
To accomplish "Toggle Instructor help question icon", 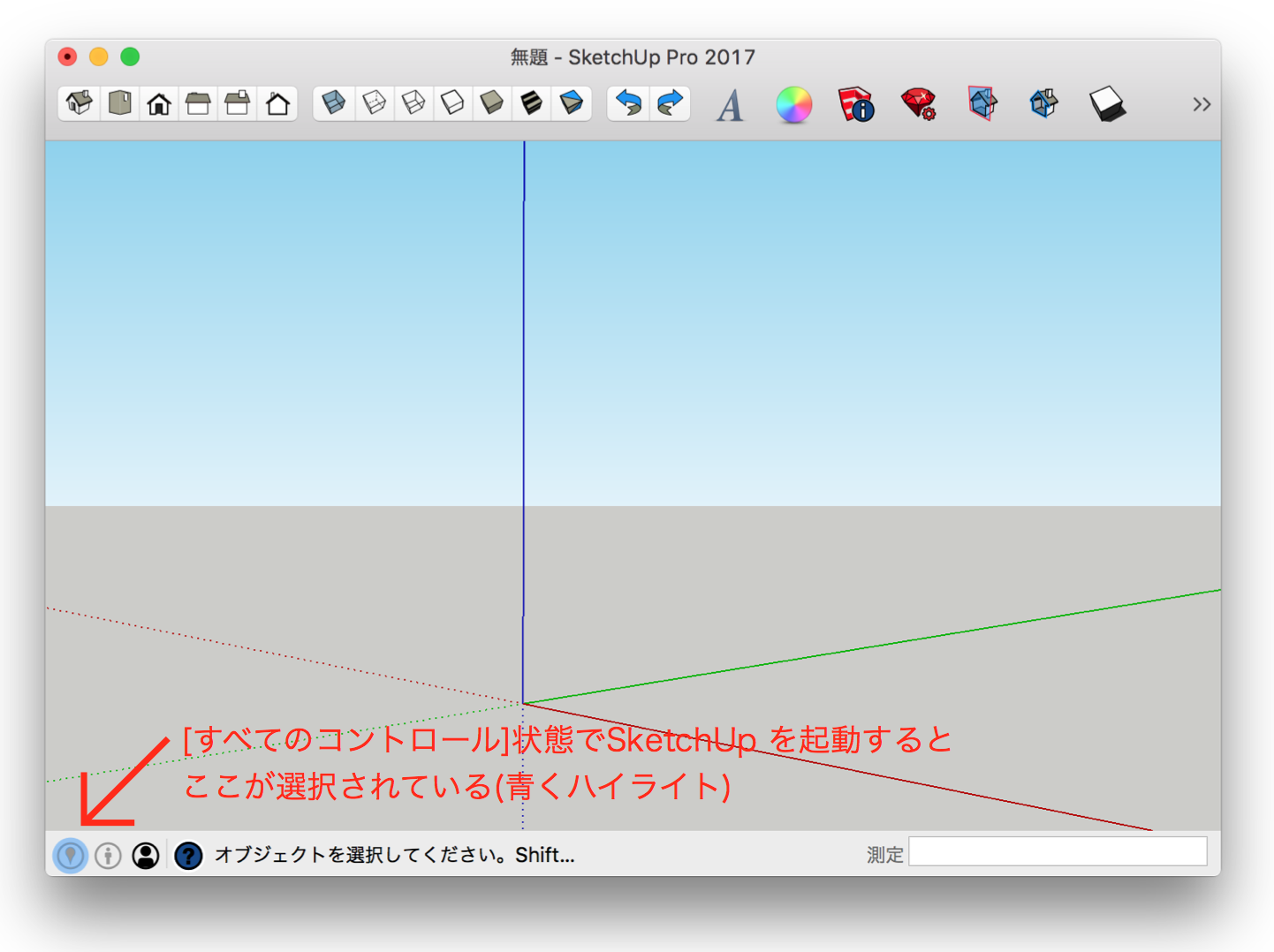I will click(x=188, y=855).
